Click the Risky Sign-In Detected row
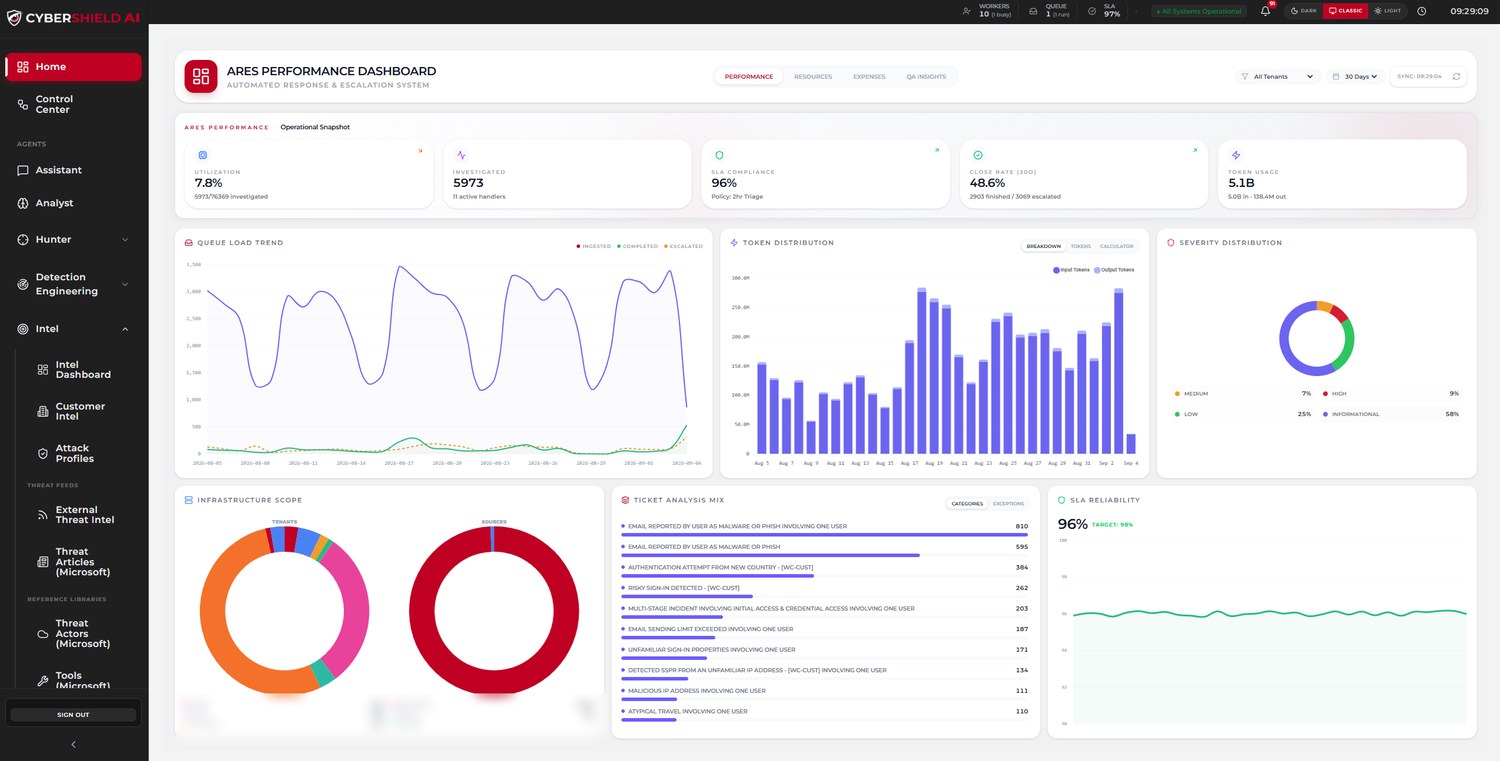This screenshot has width=1500, height=761. pos(825,591)
